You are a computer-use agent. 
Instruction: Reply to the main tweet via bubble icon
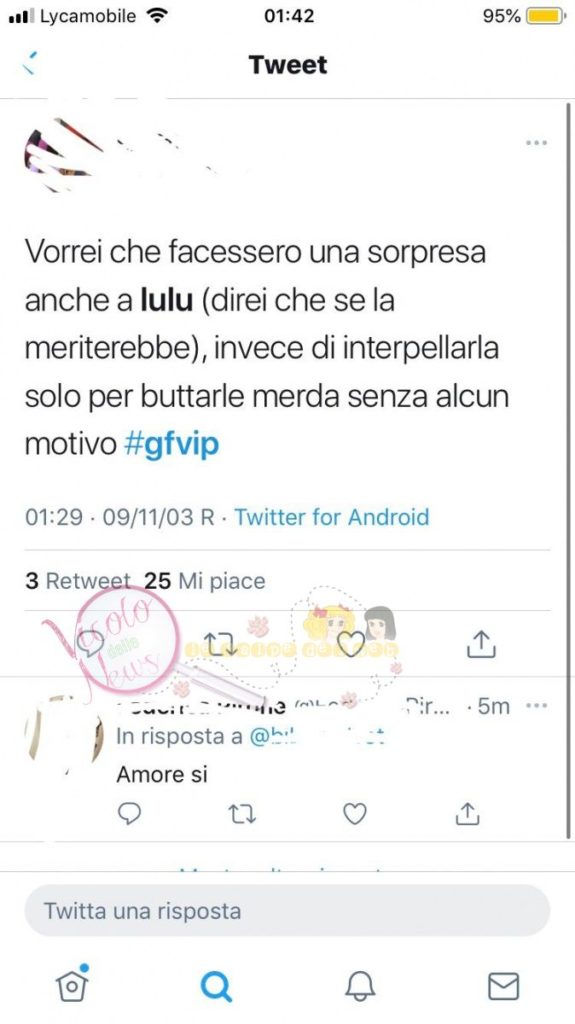[91, 645]
